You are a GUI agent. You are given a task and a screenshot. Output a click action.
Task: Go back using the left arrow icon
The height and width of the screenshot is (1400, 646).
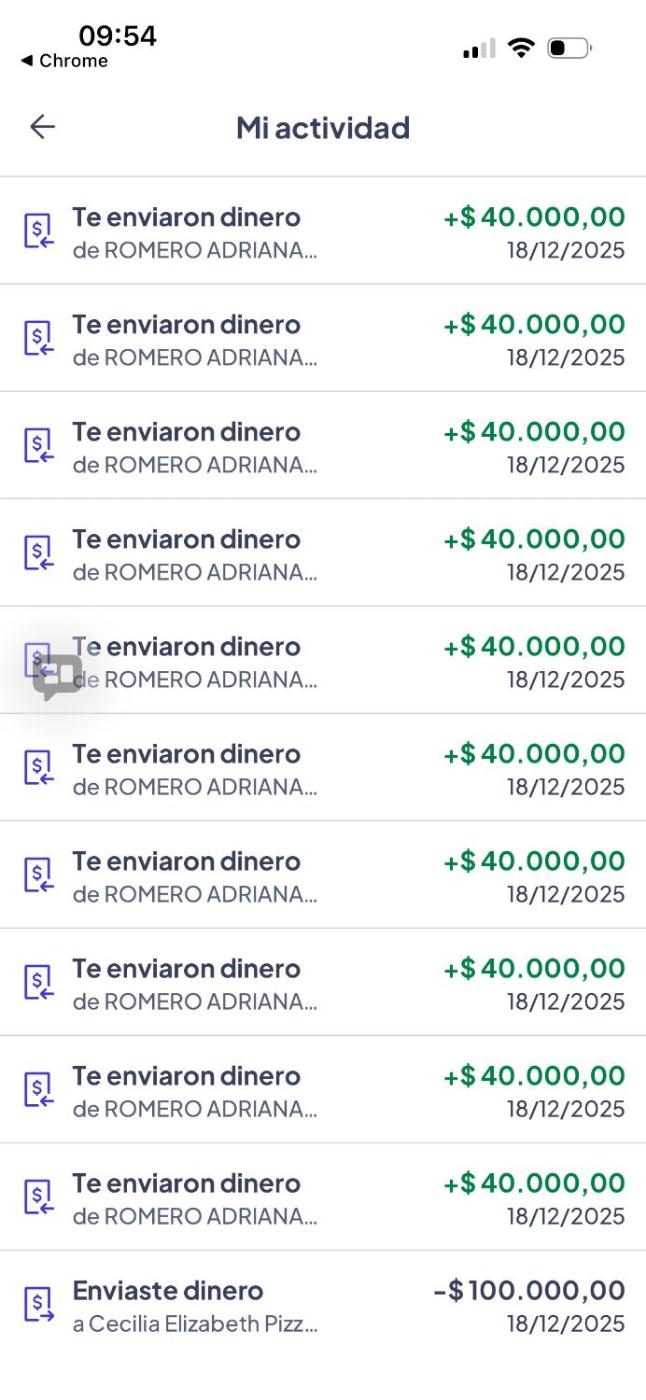click(42, 127)
